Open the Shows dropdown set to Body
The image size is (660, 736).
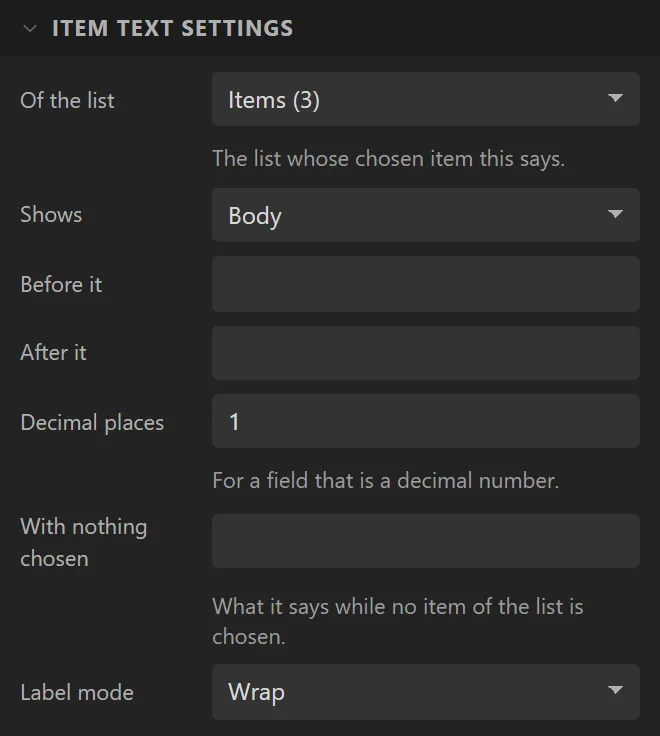pos(426,215)
